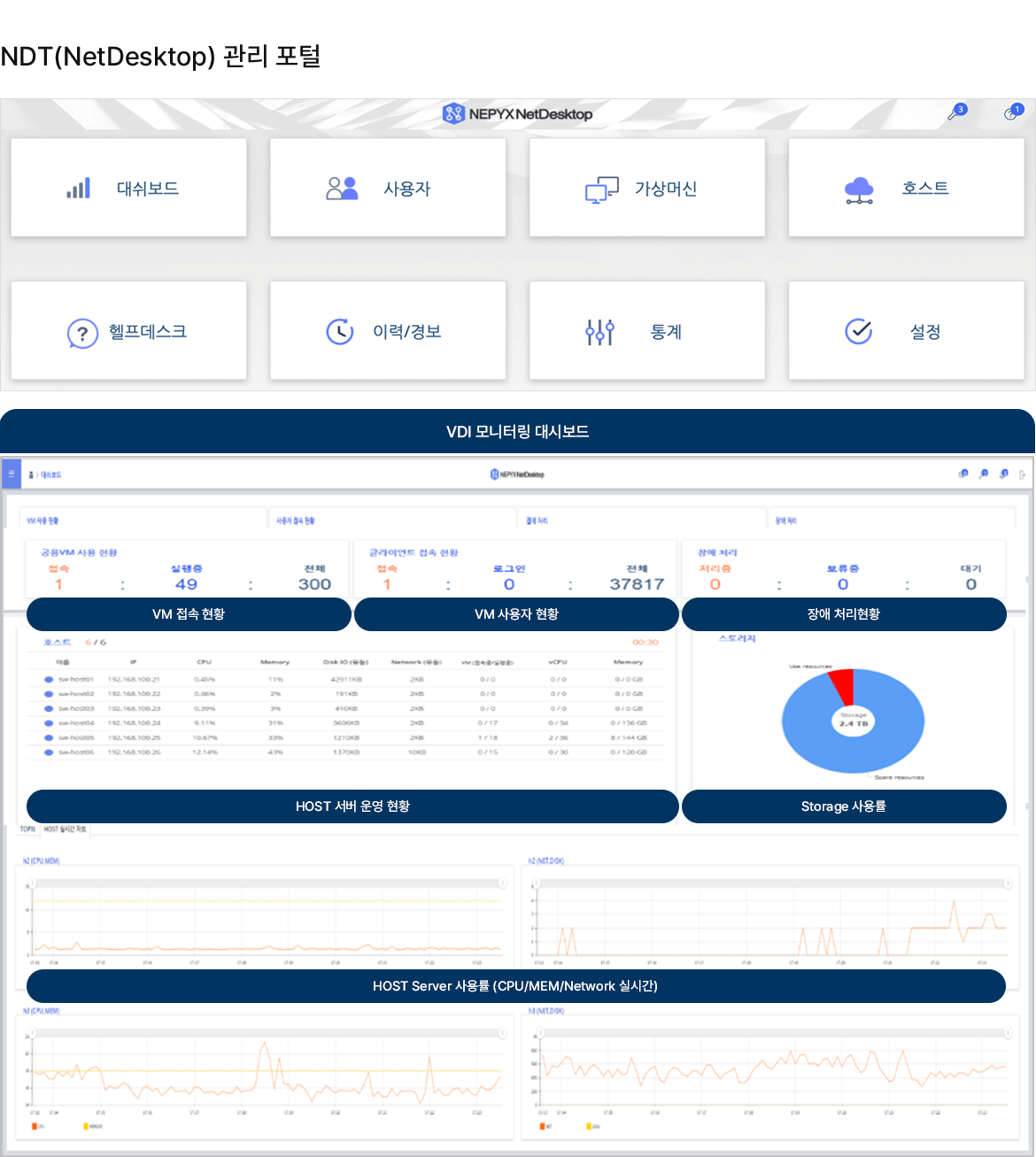This screenshot has width=1036, height=1157.
Task: Click IP address 192.168.100.25
Action: coord(134,737)
